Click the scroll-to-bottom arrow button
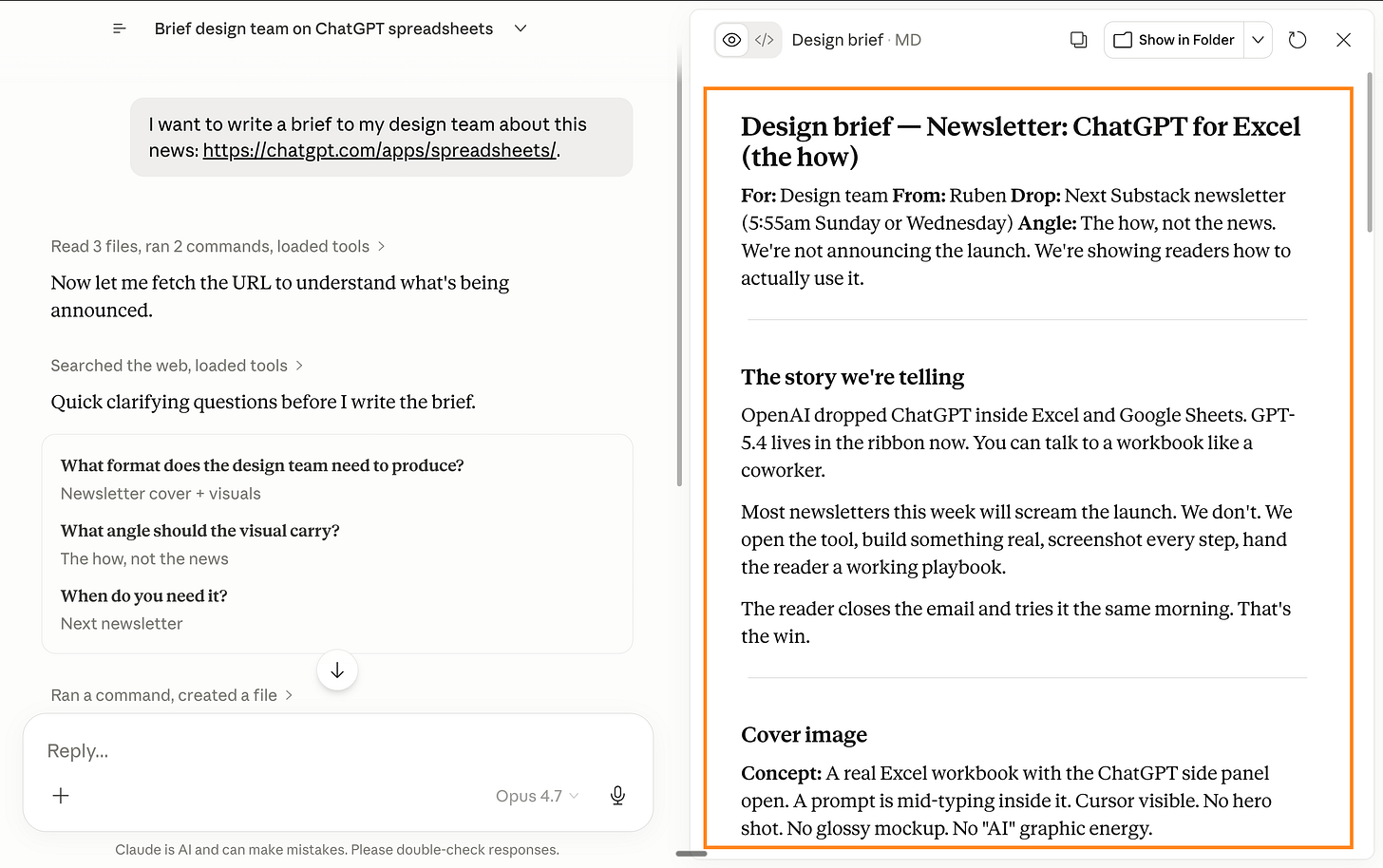This screenshot has width=1383, height=868. pos(337,670)
